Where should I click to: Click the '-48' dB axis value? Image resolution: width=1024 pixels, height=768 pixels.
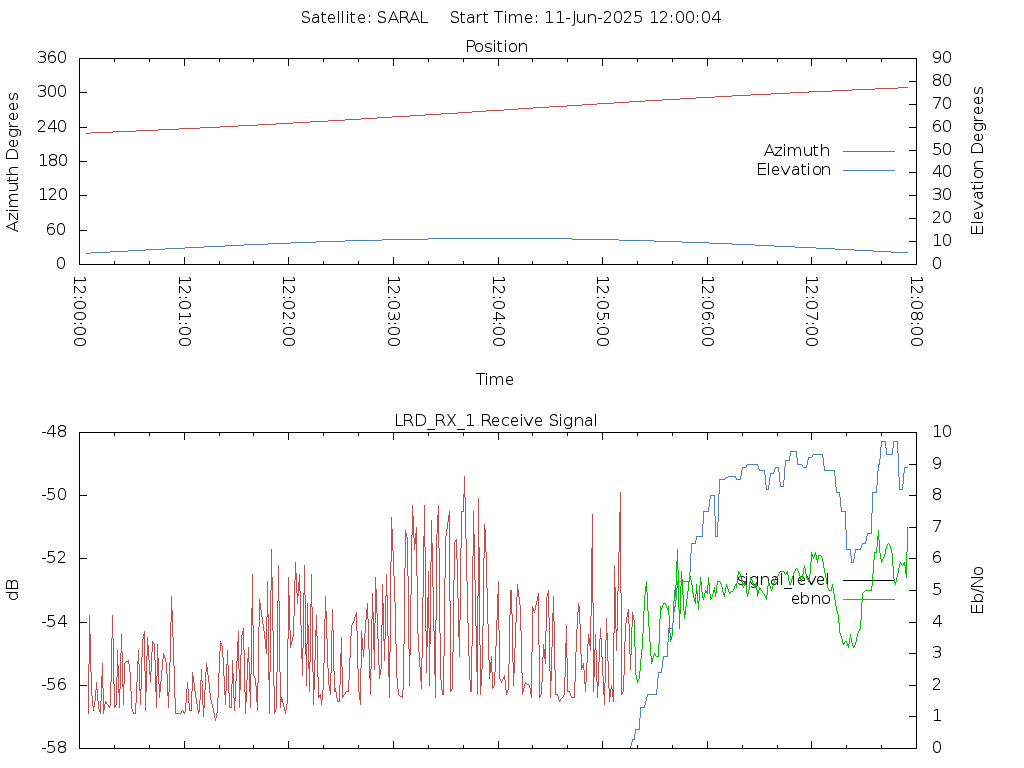click(54, 432)
